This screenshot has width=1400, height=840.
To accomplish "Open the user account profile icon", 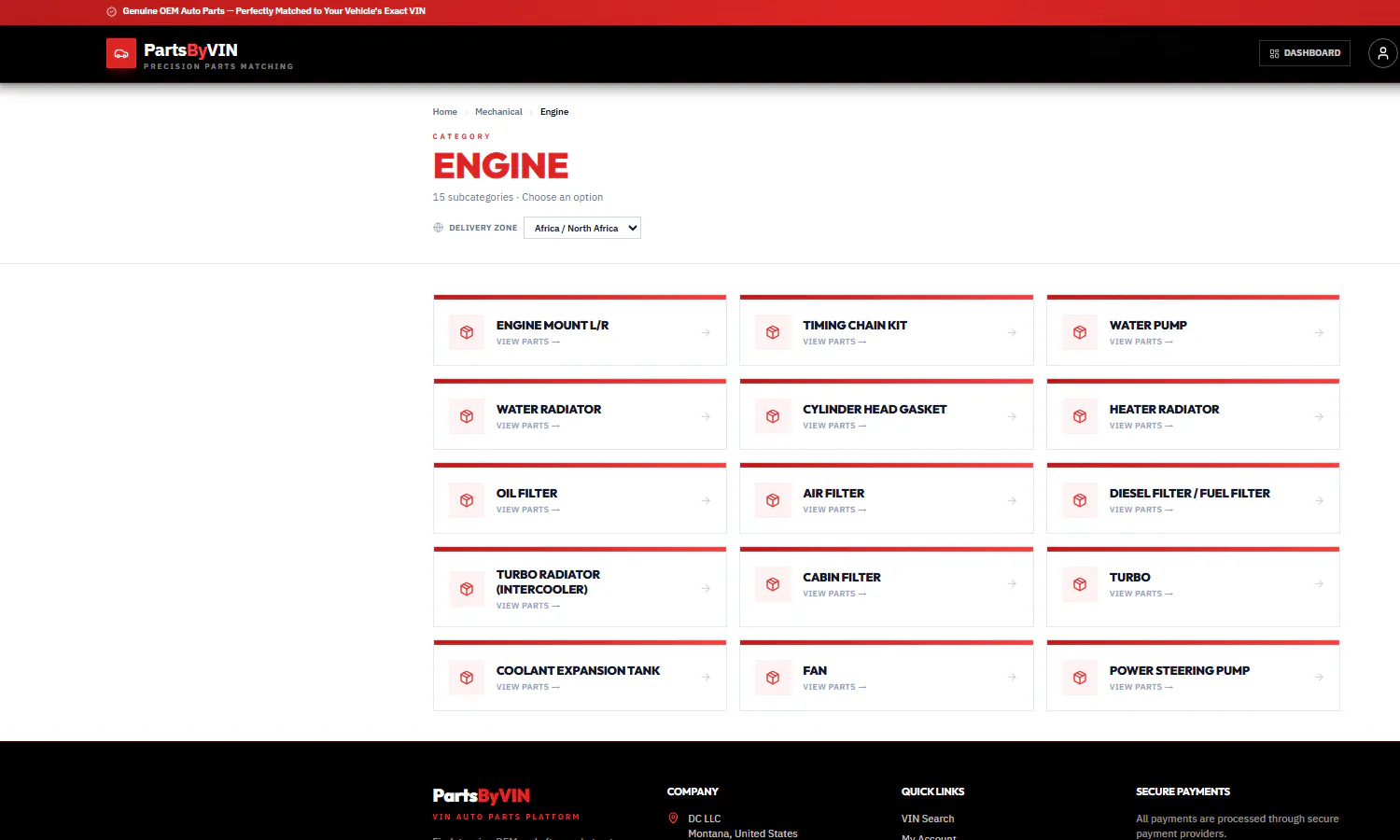I will click(1383, 53).
